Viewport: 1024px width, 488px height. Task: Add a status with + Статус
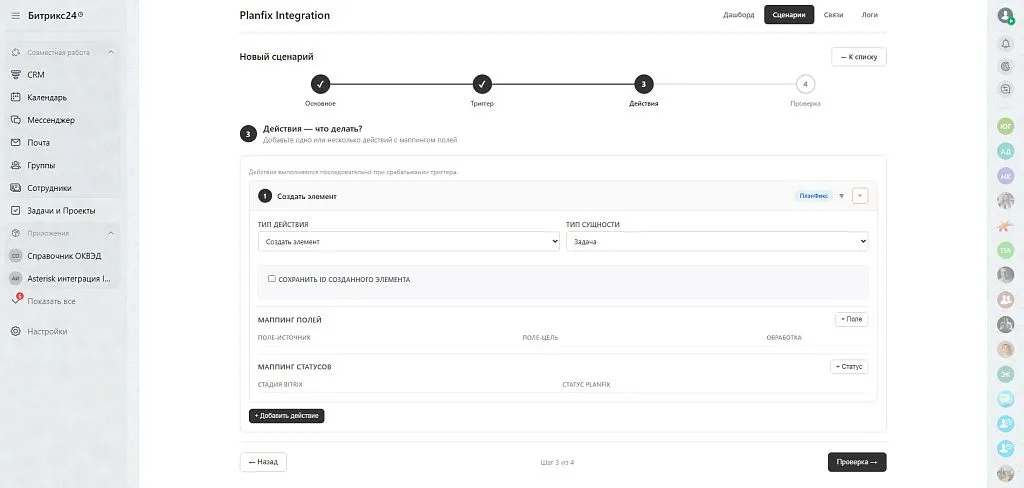(x=849, y=366)
